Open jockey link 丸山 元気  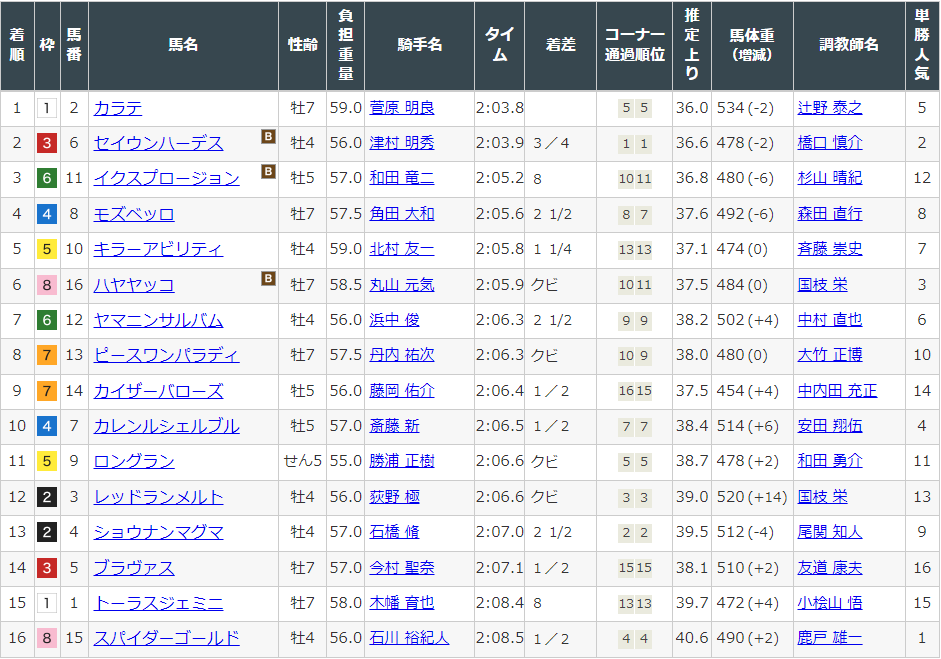401,285
